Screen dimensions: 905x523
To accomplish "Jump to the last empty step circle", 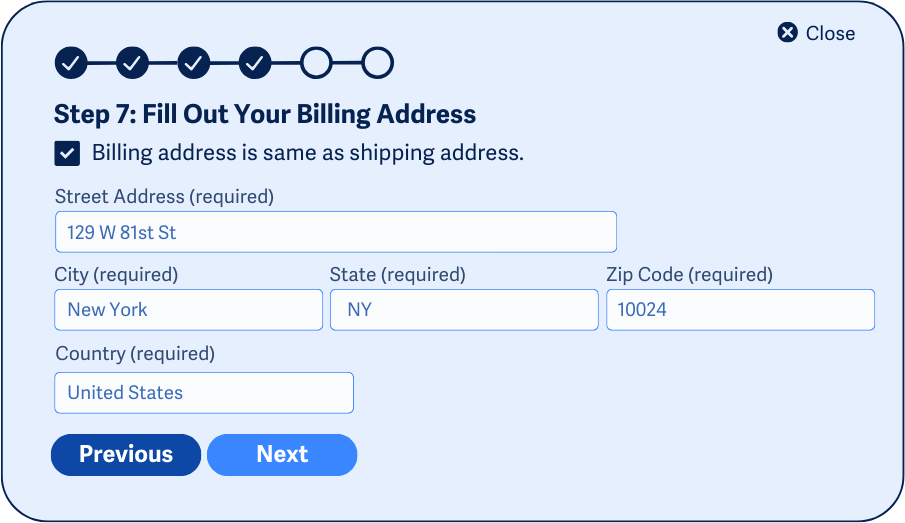I will pyautogui.click(x=377, y=63).
